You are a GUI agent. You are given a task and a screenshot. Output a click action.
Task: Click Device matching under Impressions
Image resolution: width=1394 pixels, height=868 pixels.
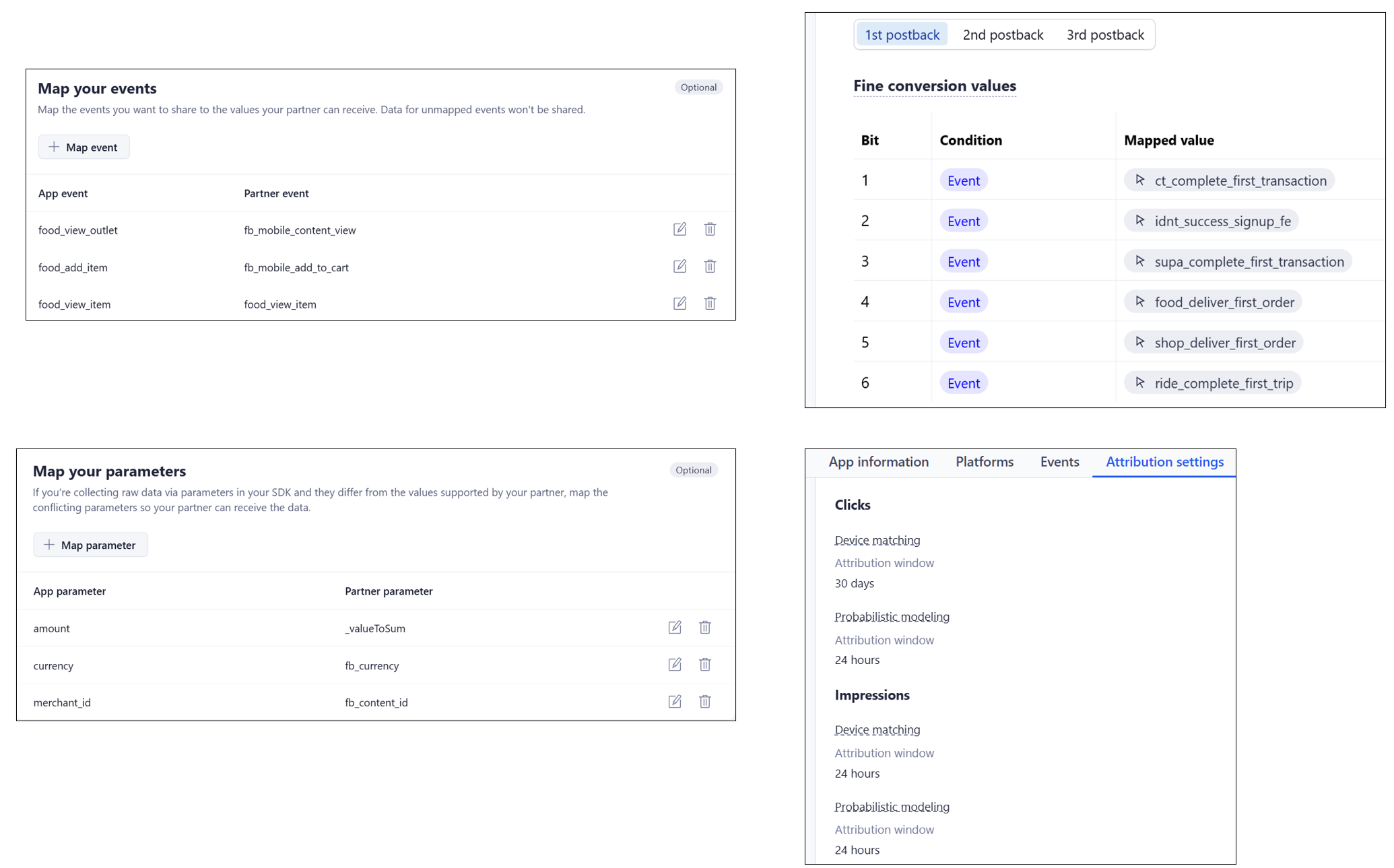coord(877,729)
